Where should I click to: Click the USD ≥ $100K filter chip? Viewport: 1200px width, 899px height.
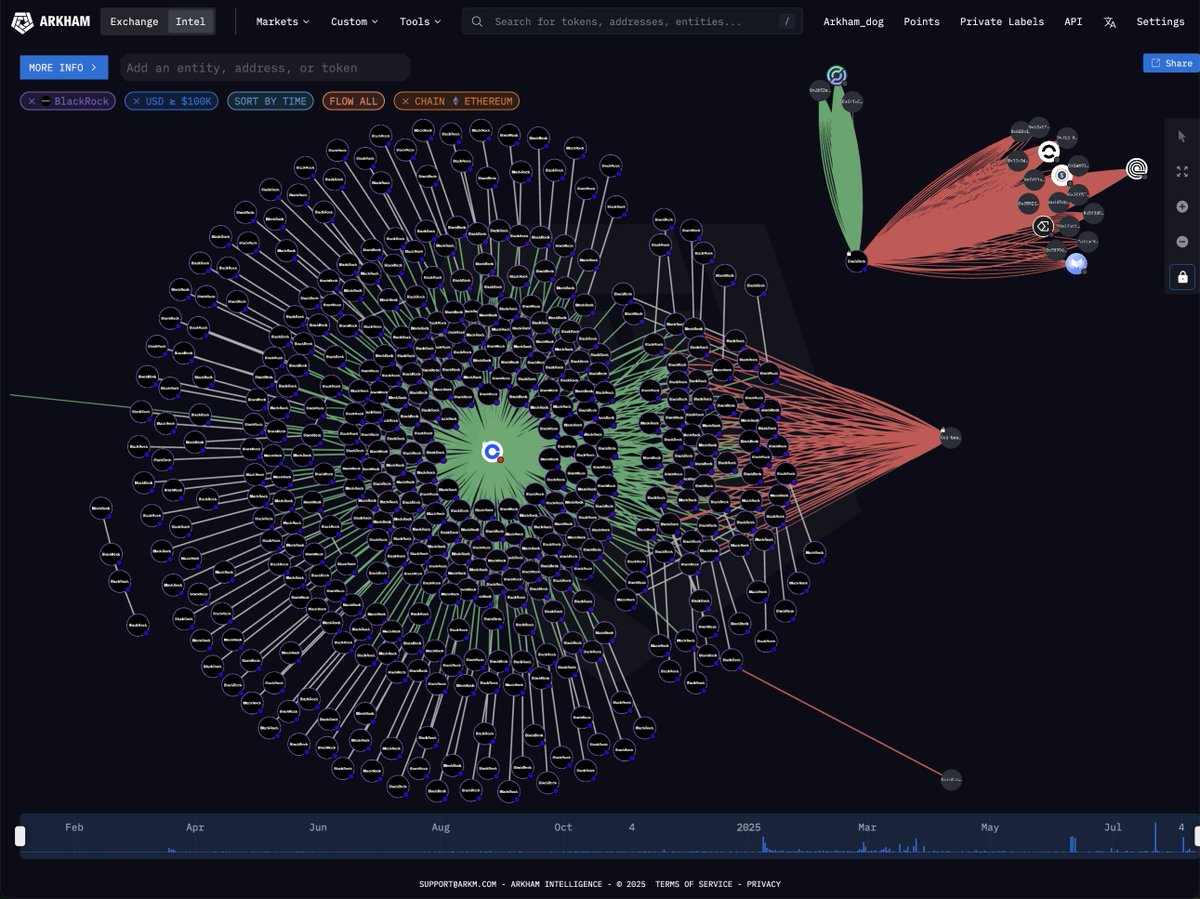pos(171,101)
